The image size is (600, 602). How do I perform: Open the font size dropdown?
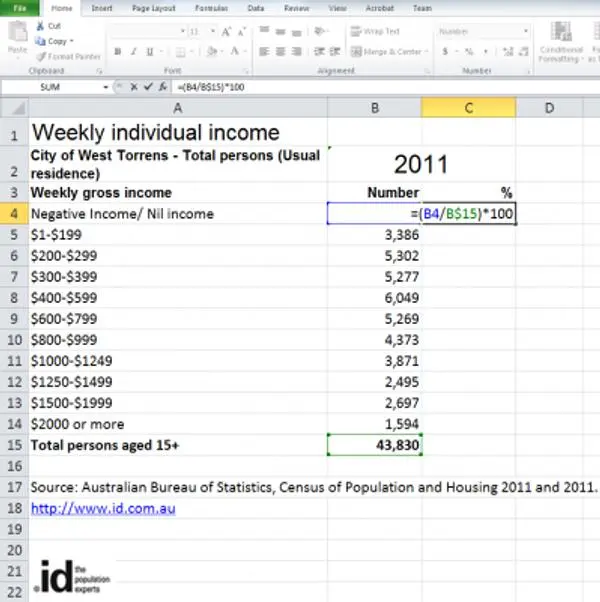click(213, 31)
